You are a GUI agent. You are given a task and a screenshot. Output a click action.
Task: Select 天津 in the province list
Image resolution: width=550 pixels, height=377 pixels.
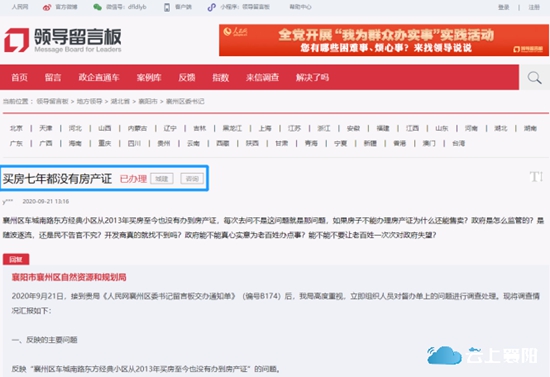(x=46, y=128)
